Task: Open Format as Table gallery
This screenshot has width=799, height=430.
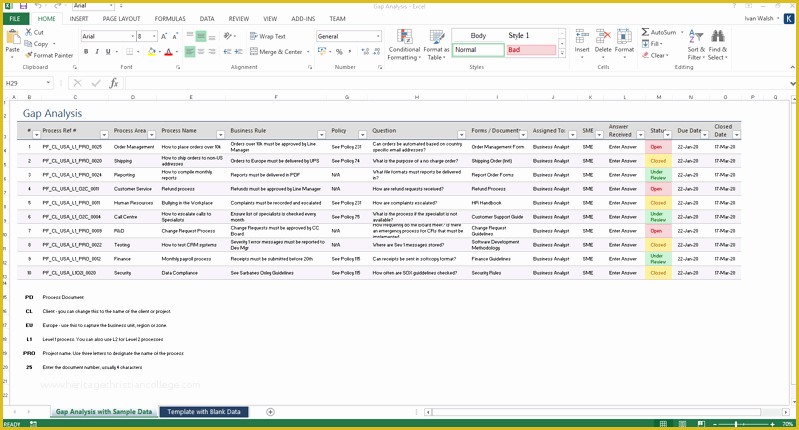Action: click(436, 45)
